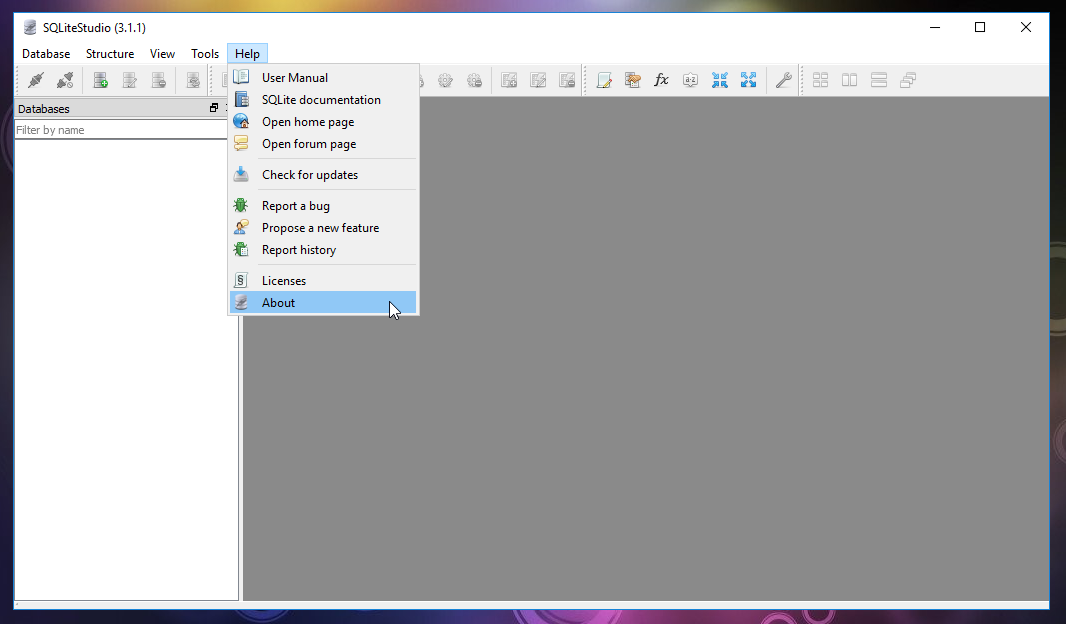Focus the Filter by name field
The width and height of the screenshot is (1066, 624).
pos(121,130)
